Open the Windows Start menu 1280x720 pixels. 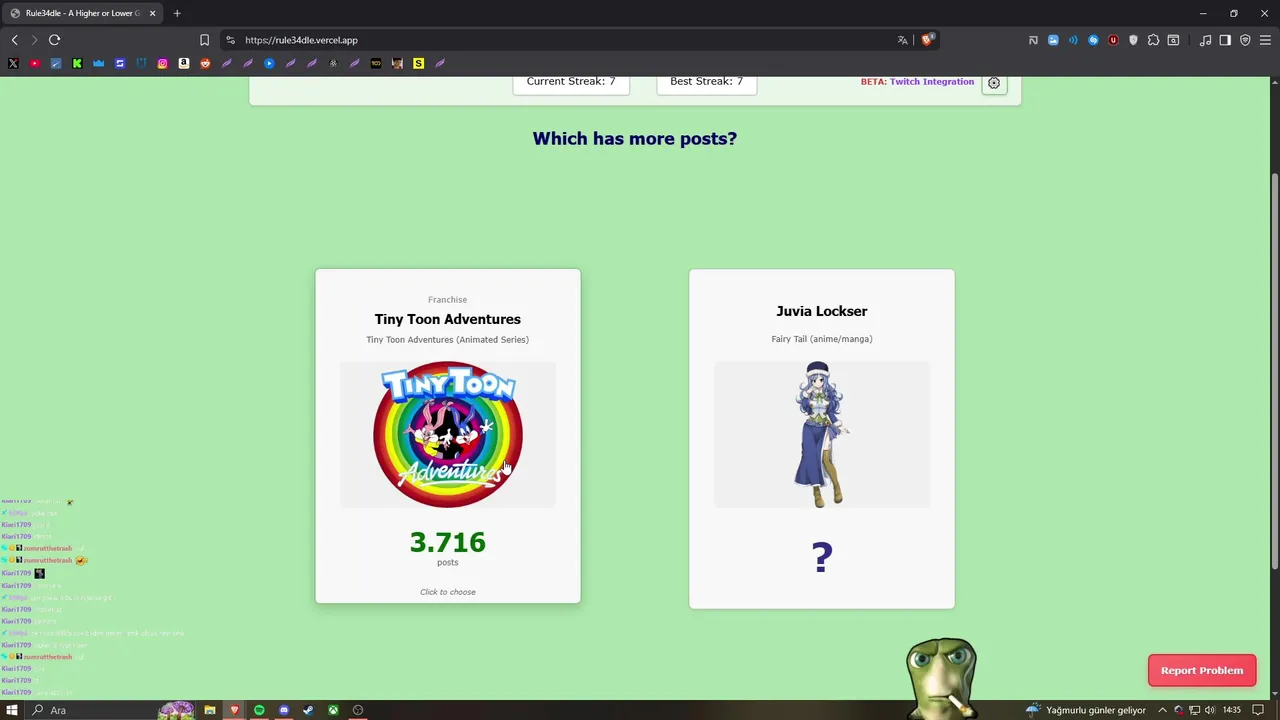13,710
